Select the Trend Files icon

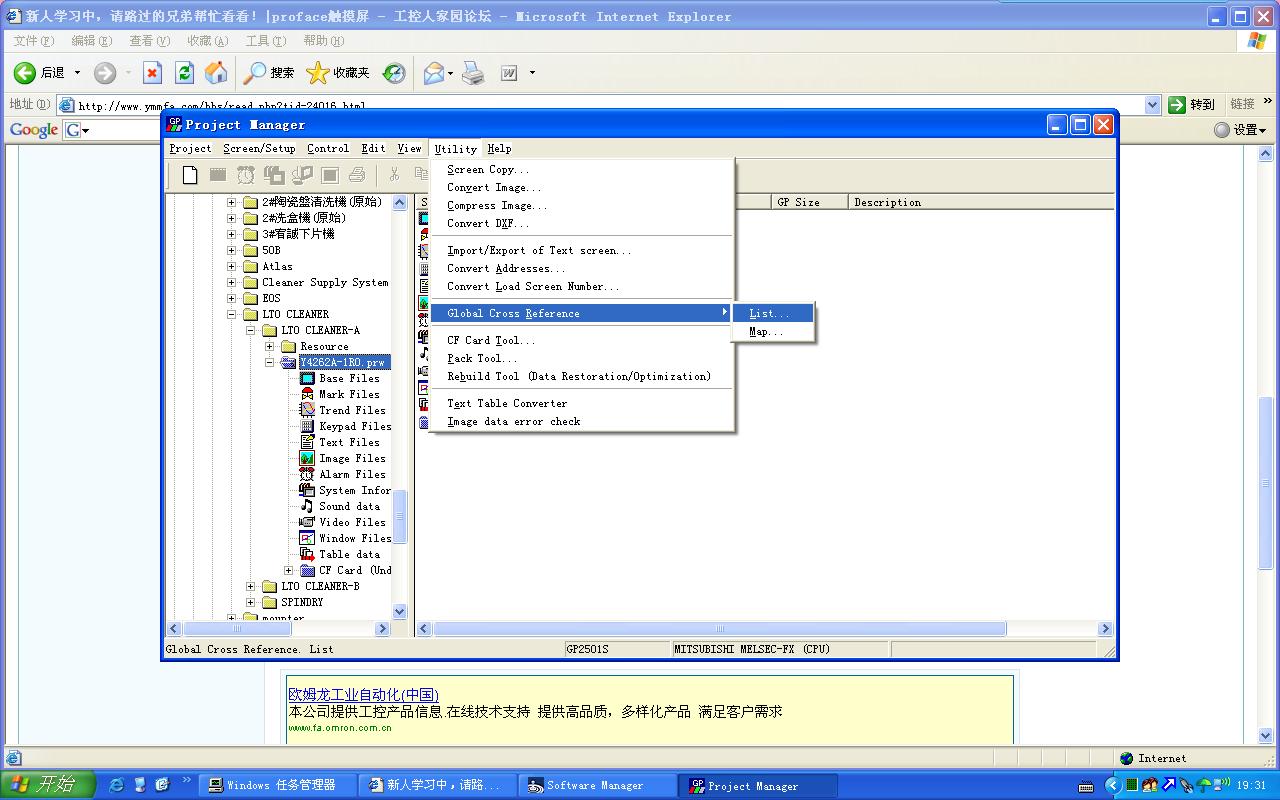(307, 410)
